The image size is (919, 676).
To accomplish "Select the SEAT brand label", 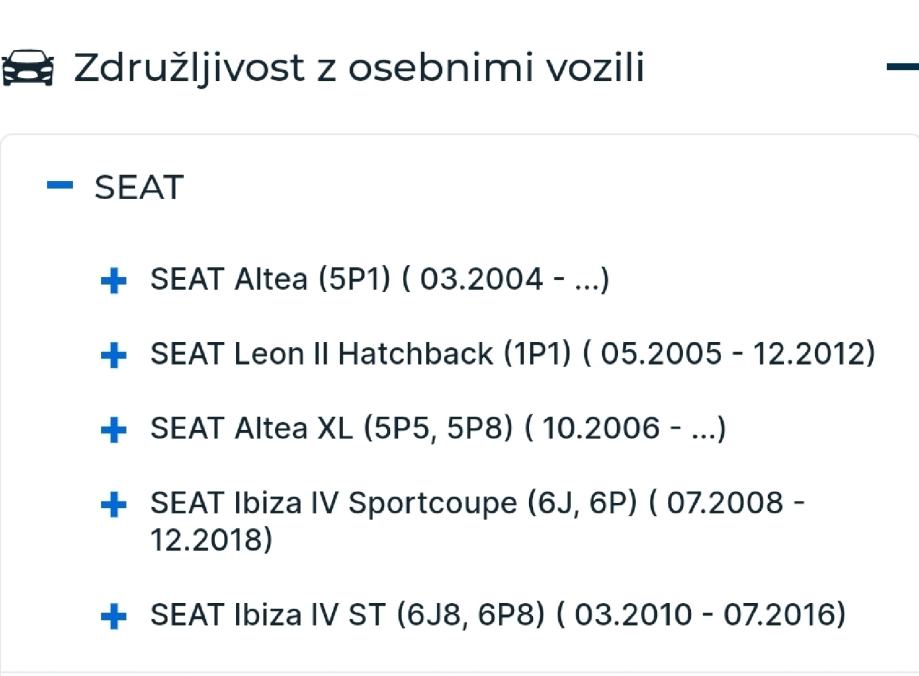I will tap(139, 187).
